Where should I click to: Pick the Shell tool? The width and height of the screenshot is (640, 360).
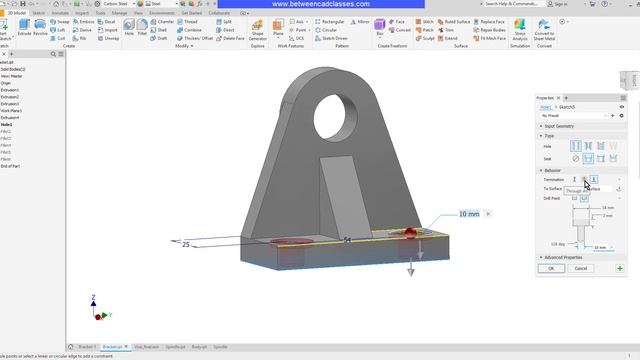click(x=159, y=30)
